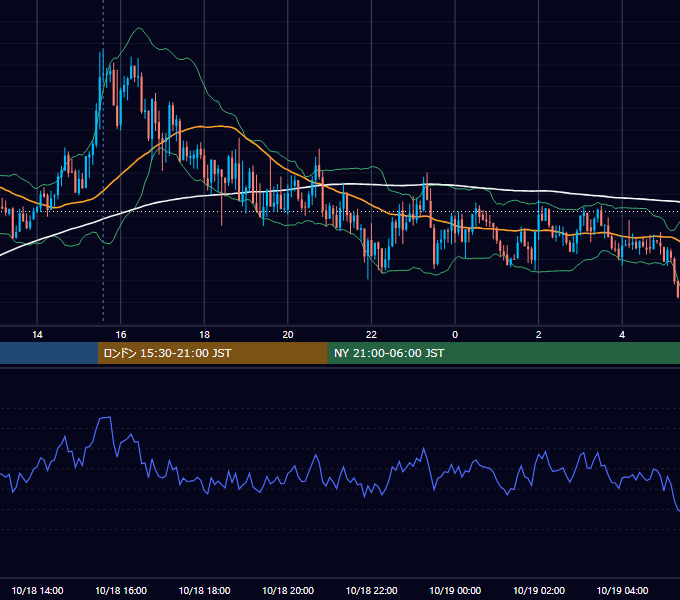The width and height of the screenshot is (680, 600).
Task: Click the blue session bar before ロンドン
Action: [x=49, y=353]
